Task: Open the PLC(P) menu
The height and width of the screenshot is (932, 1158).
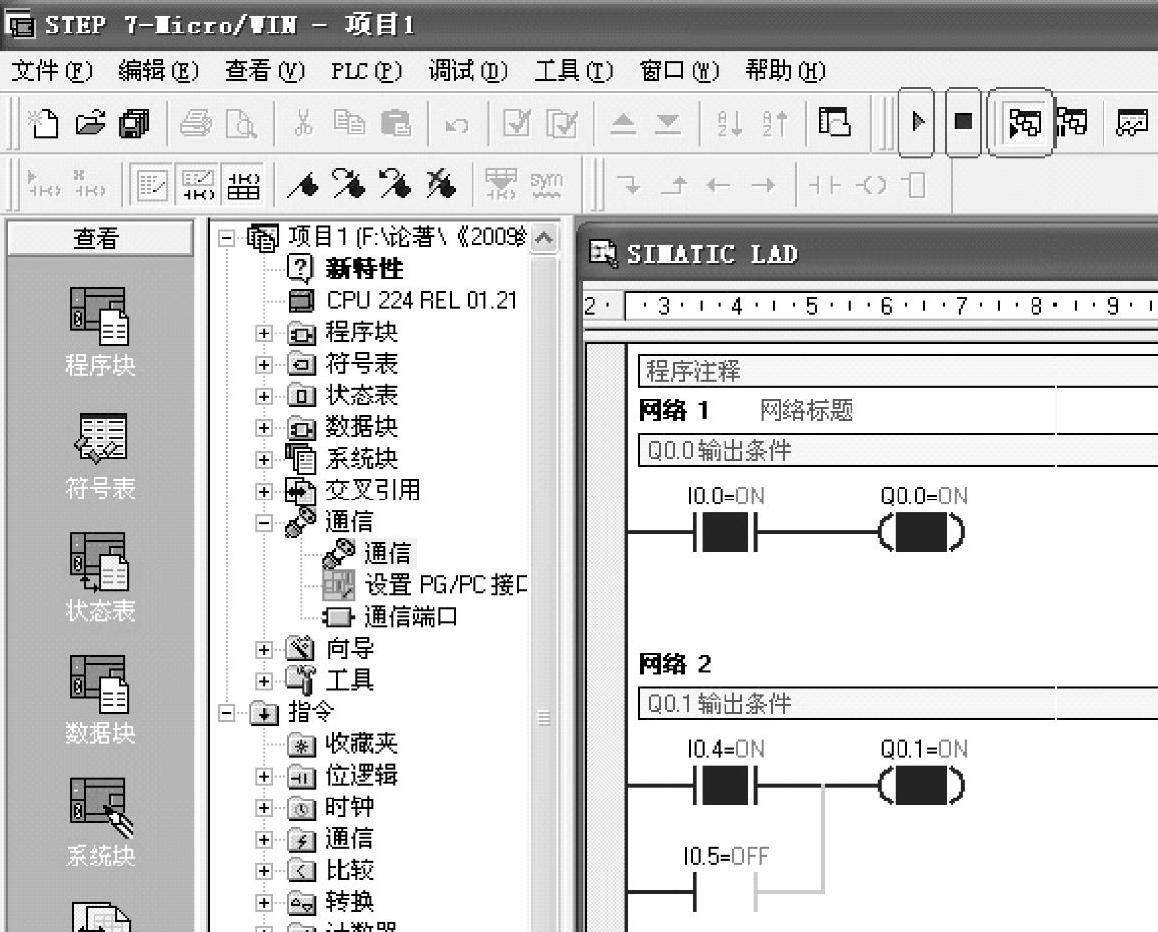Action: coord(366,71)
